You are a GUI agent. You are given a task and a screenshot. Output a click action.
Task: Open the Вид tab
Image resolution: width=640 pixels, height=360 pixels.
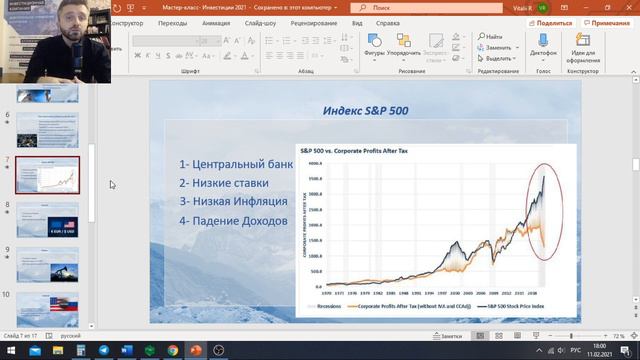click(x=357, y=23)
